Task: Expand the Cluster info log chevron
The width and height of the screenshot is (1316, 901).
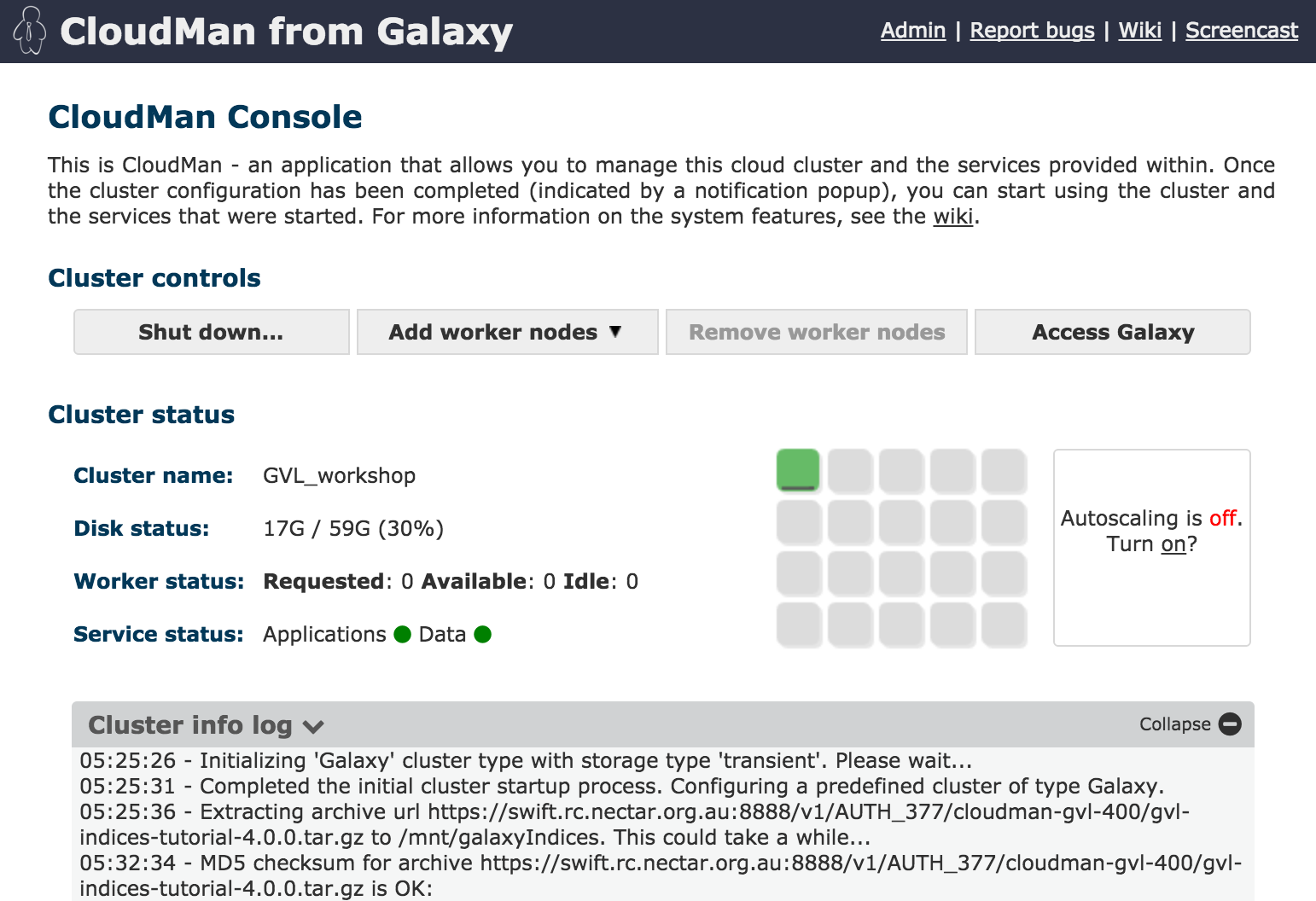Action: pyautogui.click(x=313, y=727)
